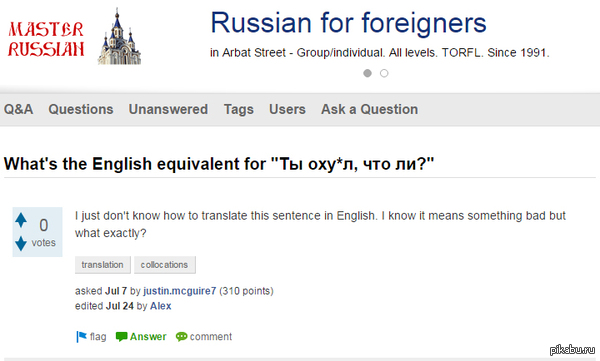The image size is (600, 361).
Task: Click the Russian for foreigners banner headline
Action: [x=349, y=23]
